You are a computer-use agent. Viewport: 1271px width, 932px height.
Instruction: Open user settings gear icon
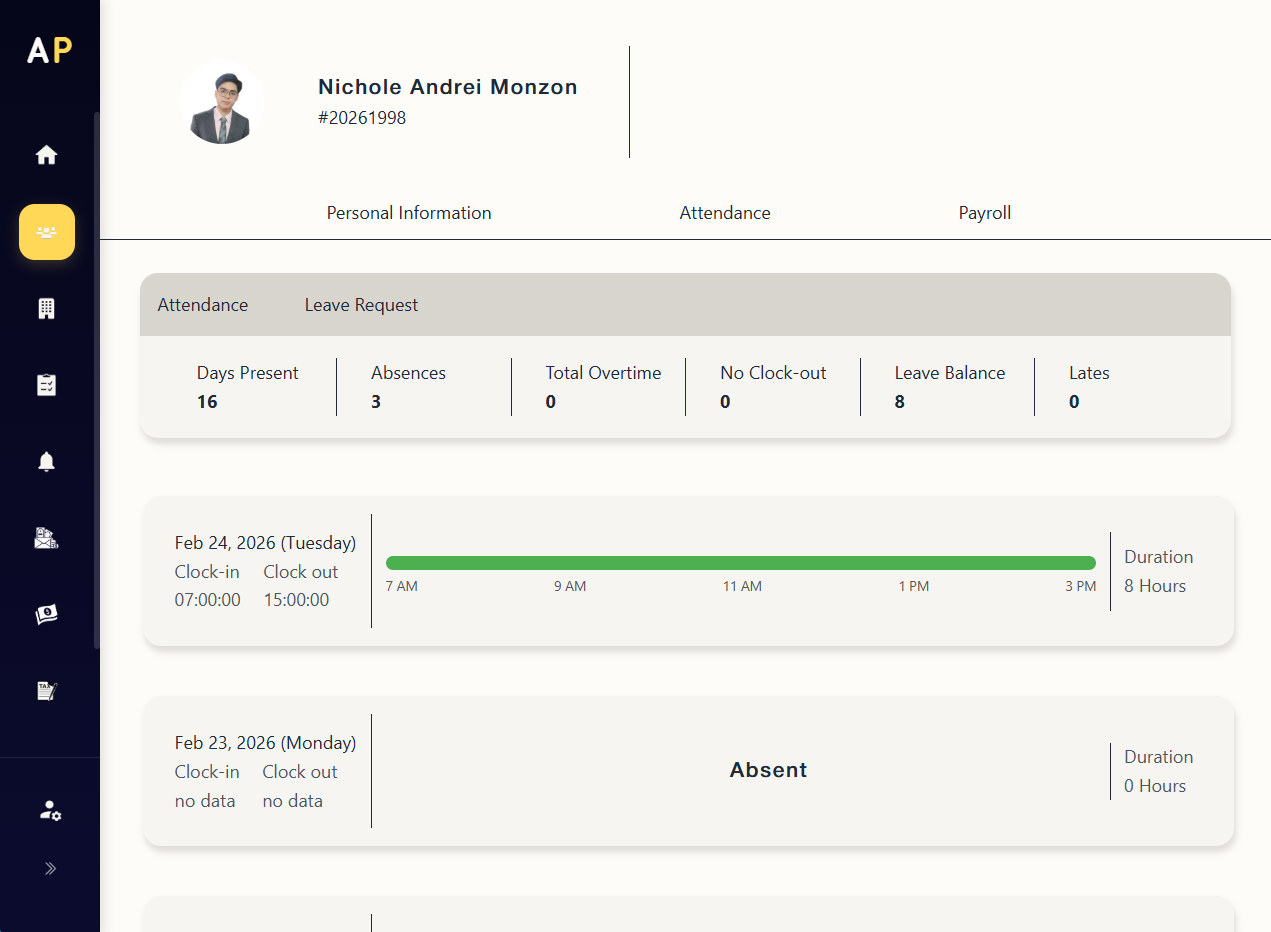50,811
